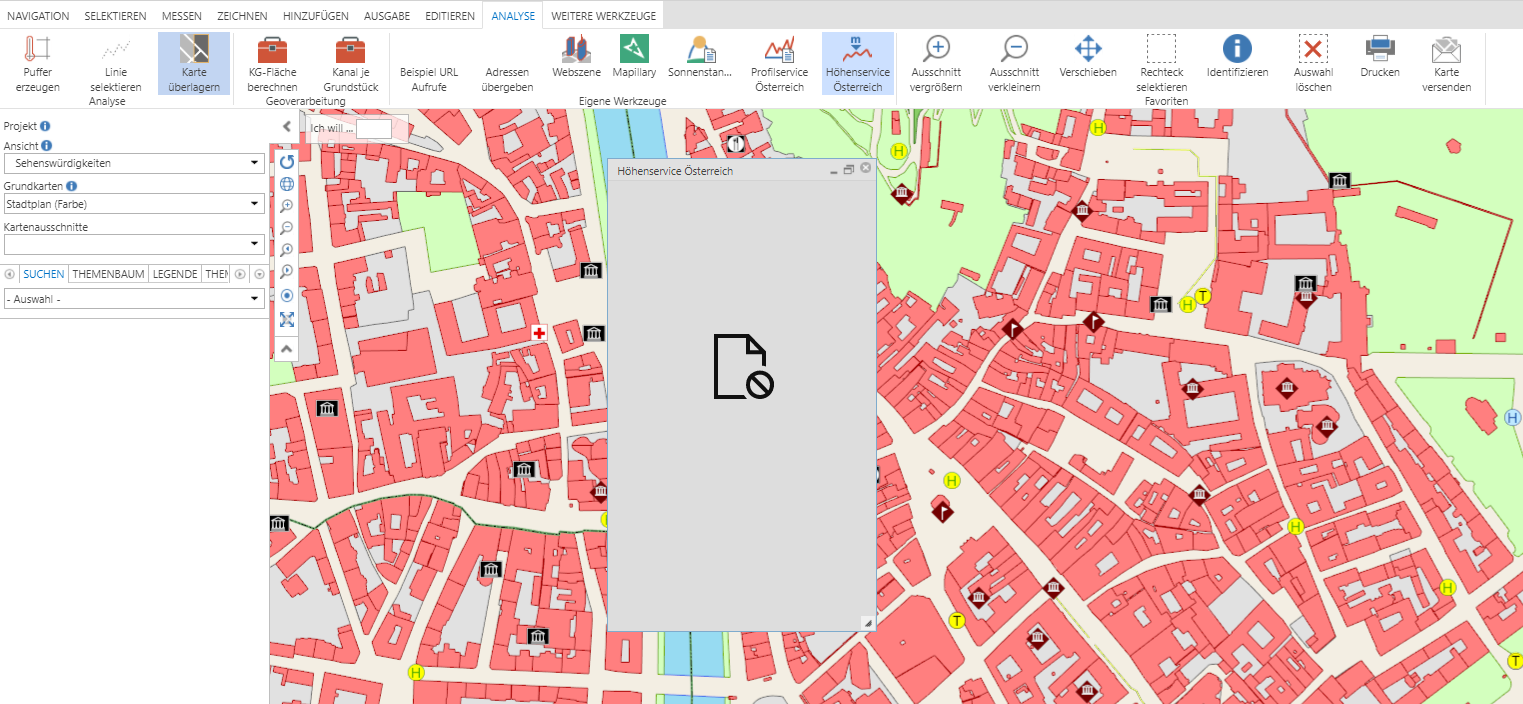Select the Verschieben pan tool
The height and width of the screenshot is (704, 1523).
[x=1088, y=56]
